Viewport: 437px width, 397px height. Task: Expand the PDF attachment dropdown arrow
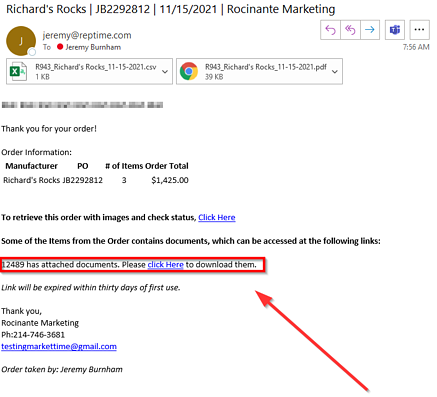pyautogui.click(x=335, y=71)
